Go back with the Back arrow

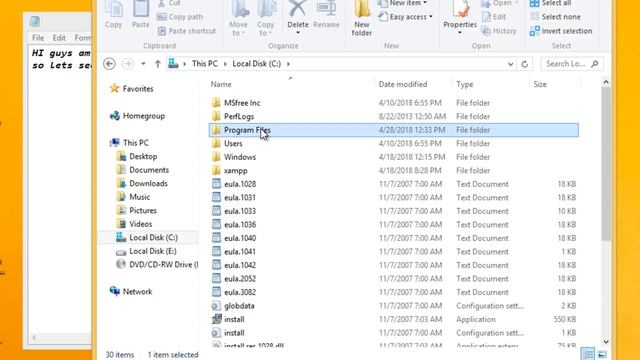coord(109,64)
